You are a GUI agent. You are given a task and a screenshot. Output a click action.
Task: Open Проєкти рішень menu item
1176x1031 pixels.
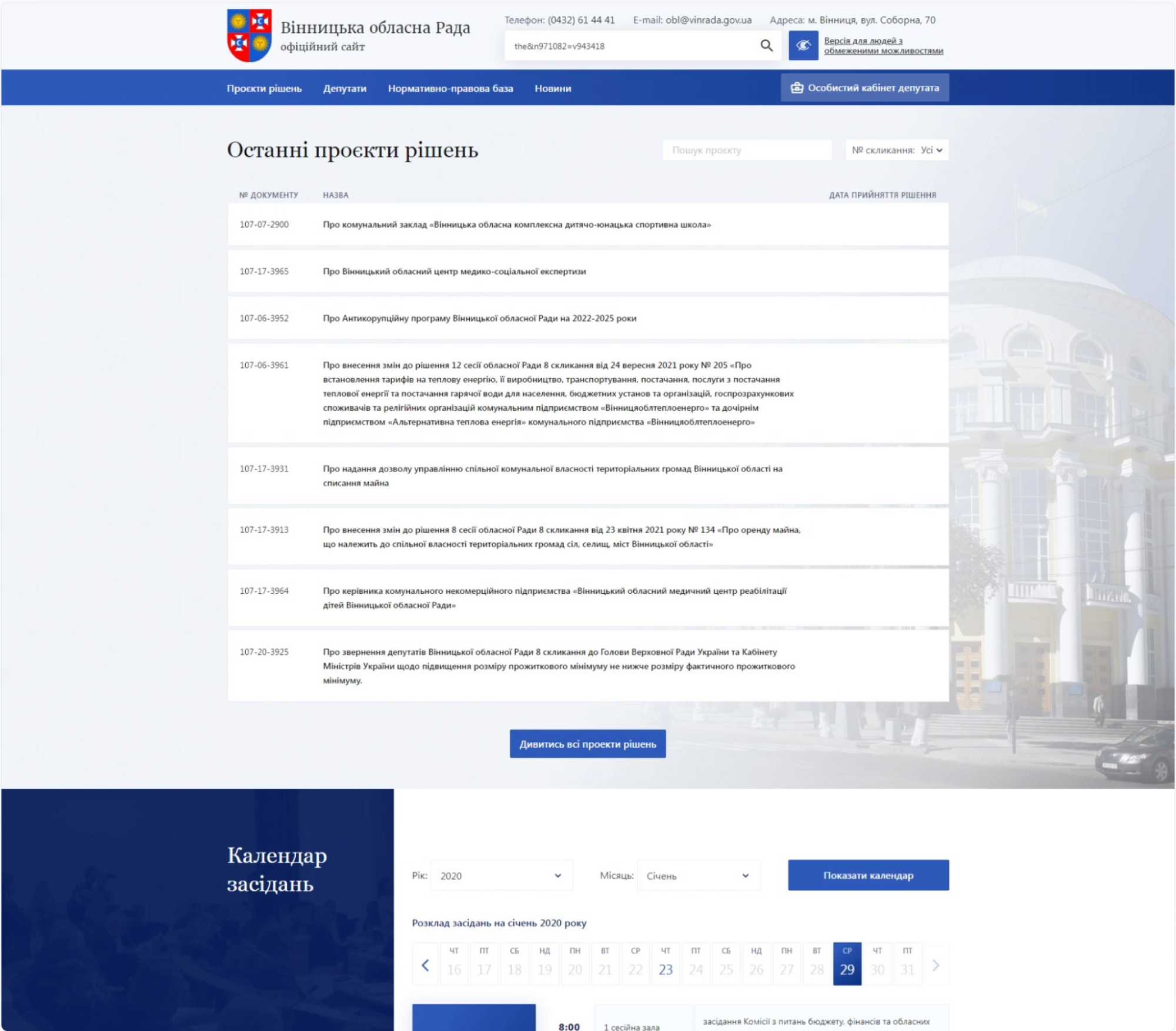(x=264, y=88)
